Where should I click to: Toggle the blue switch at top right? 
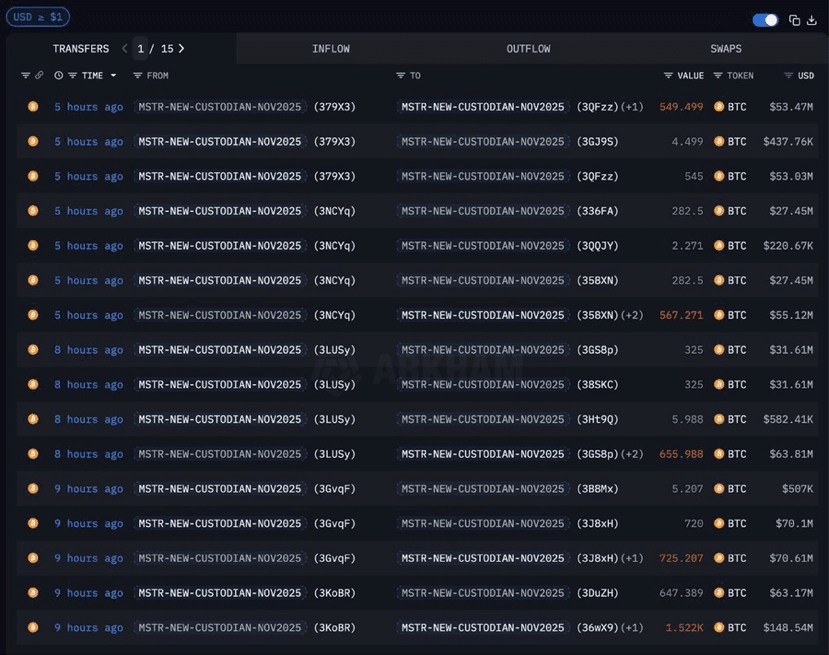[x=765, y=20]
